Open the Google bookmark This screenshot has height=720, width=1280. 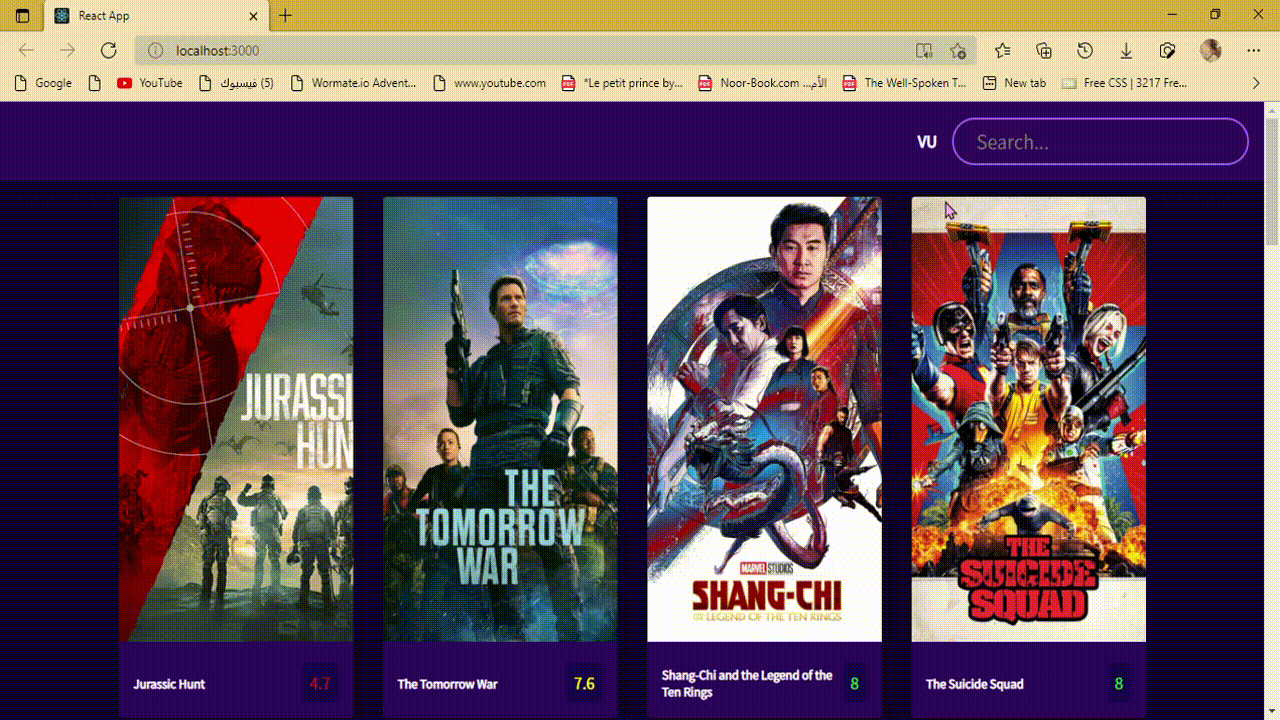point(43,83)
